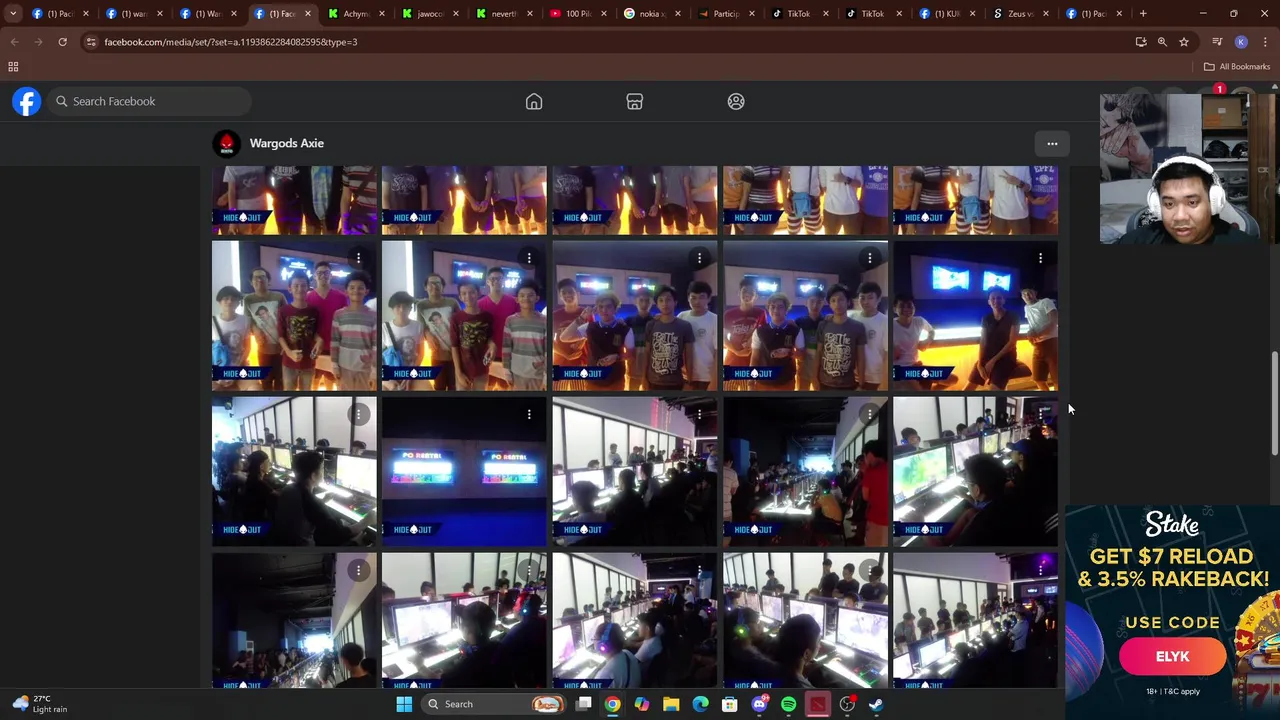This screenshot has width=1280, height=720.
Task: View site information icon in address bar
Action: 91,42
